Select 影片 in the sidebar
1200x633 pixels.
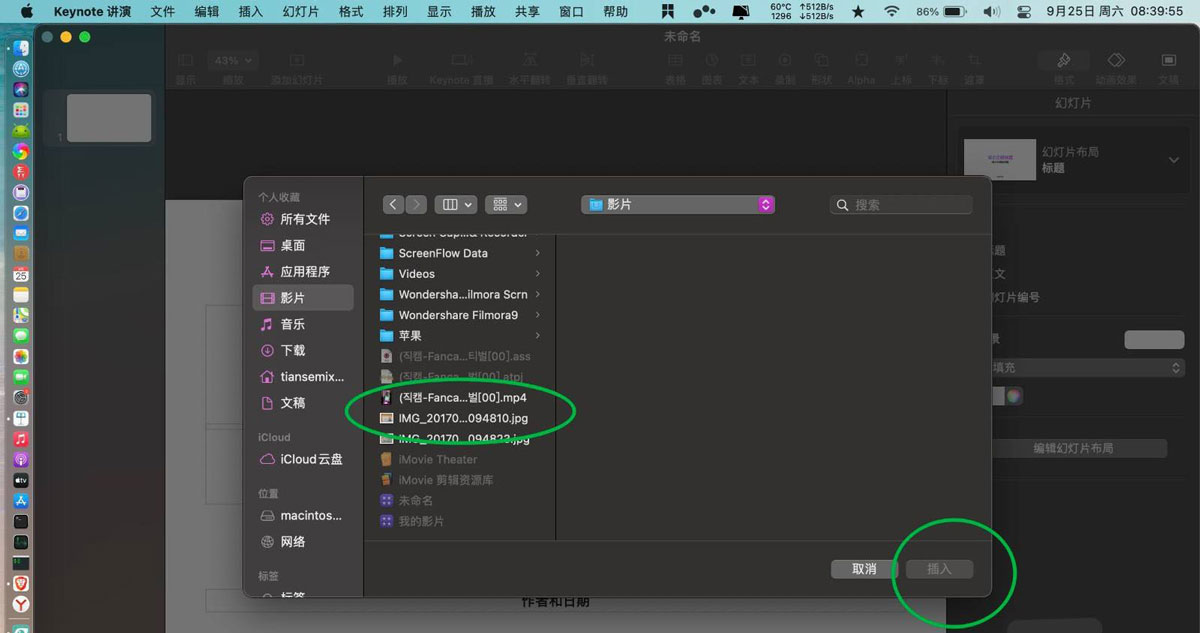pyautogui.click(x=303, y=298)
